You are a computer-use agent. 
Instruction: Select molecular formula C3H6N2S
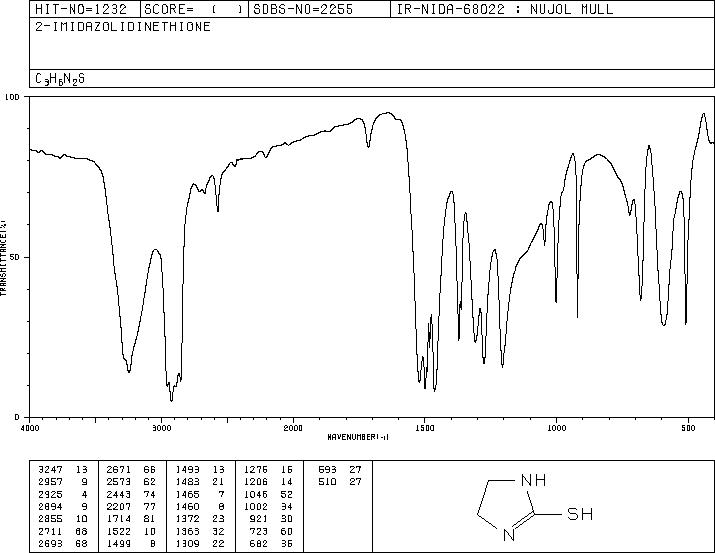click(x=60, y=79)
